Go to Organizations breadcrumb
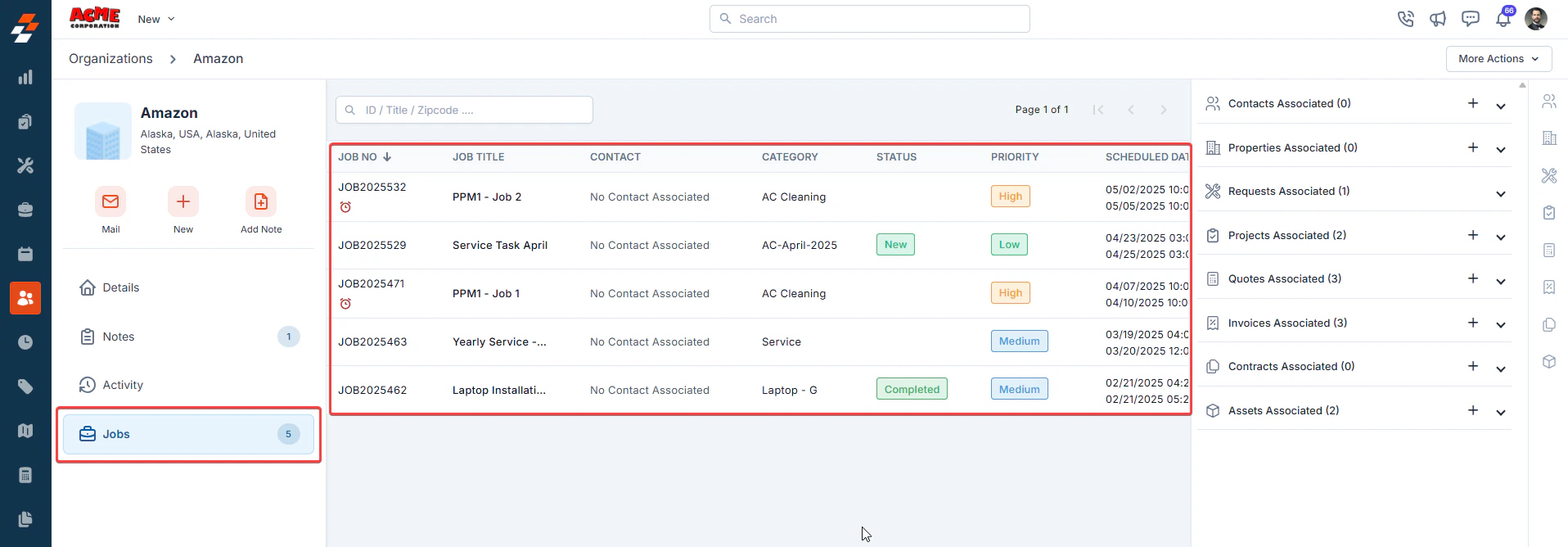This screenshot has height=547, width=1568. [110, 59]
